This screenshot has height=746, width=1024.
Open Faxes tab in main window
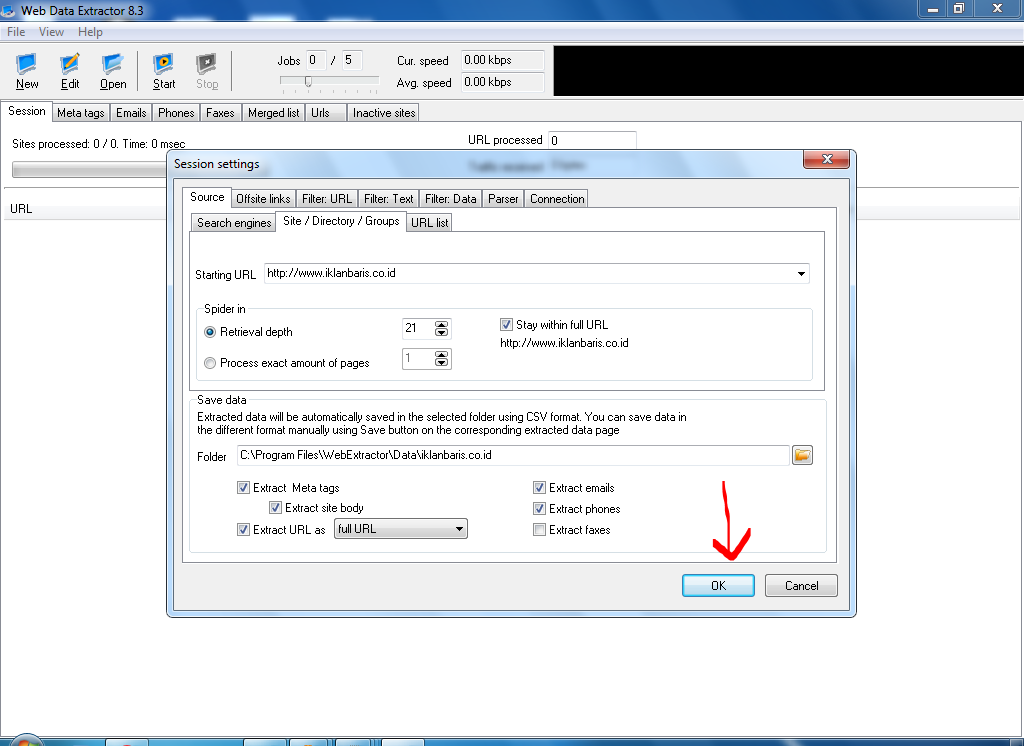pyautogui.click(x=220, y=113)
